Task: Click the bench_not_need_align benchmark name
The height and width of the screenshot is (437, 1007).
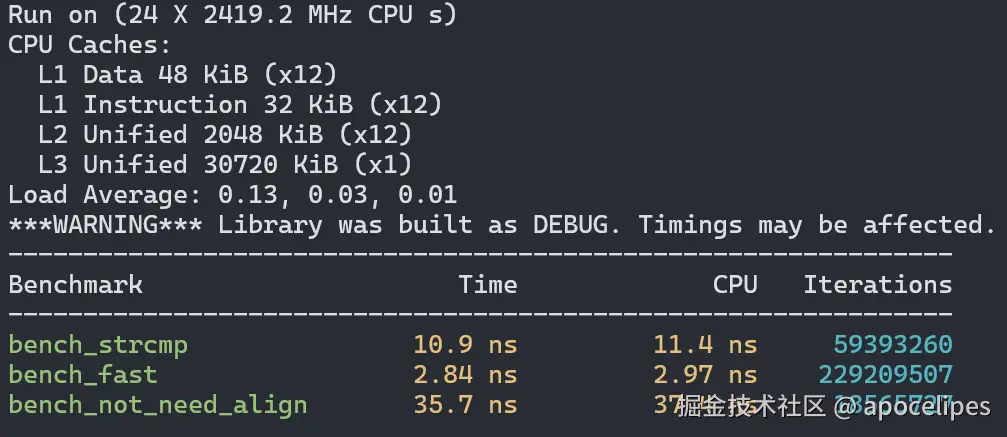Action: [158, 406]
